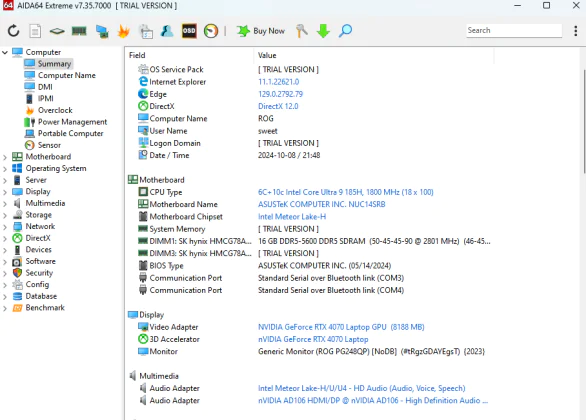
Task: Select the BIOS Type field
Action: click(166, 266)
